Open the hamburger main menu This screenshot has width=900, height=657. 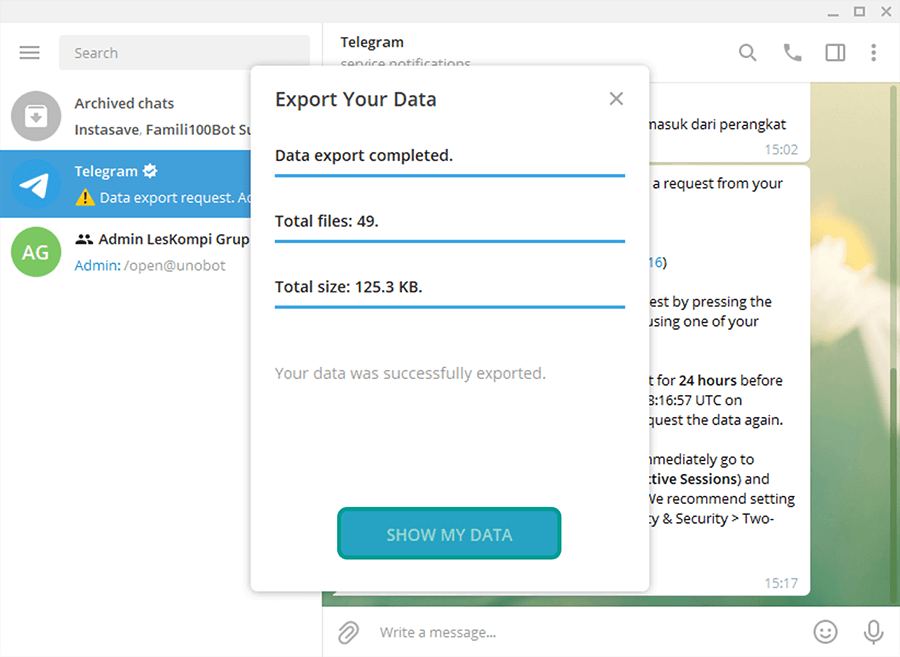coord(29,53)
